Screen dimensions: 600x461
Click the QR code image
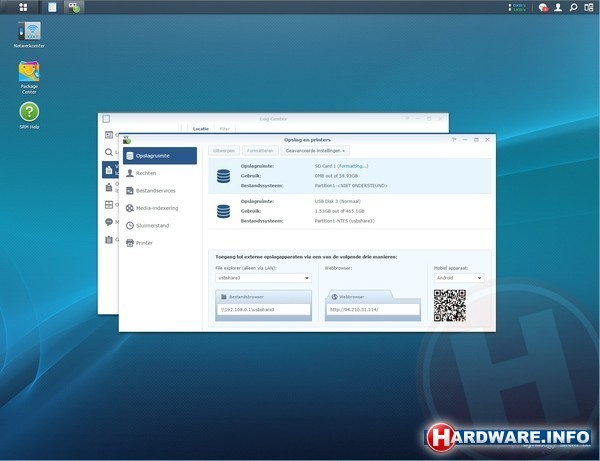point(450,305)
